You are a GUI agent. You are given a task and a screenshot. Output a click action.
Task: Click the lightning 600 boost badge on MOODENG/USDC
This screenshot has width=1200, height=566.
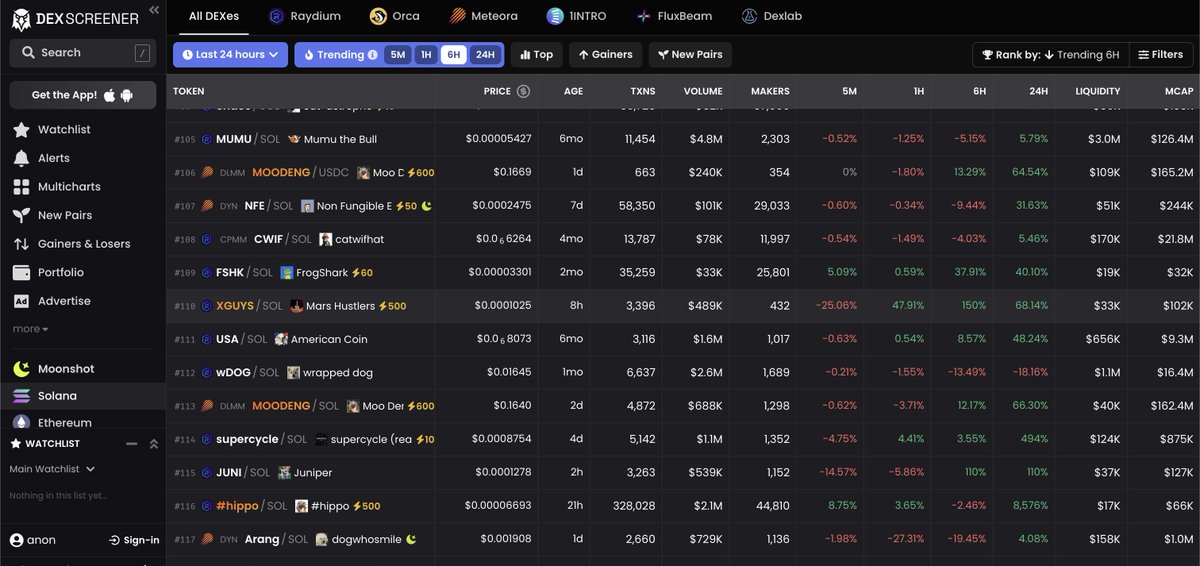point(420,173)
